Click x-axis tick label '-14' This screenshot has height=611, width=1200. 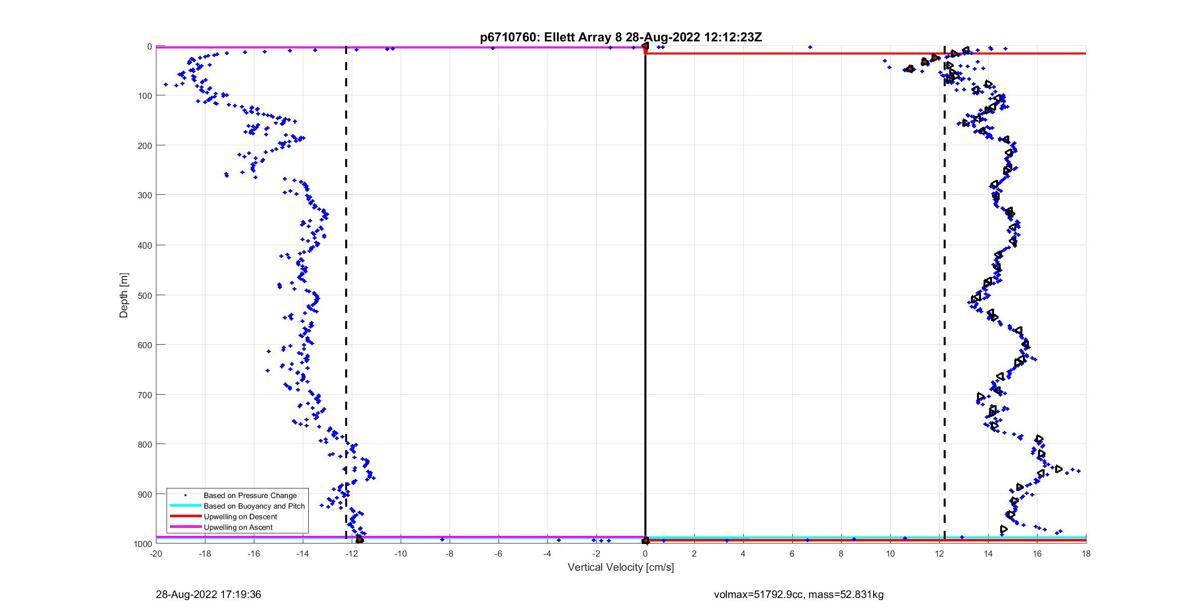click(x=303, y=553)
